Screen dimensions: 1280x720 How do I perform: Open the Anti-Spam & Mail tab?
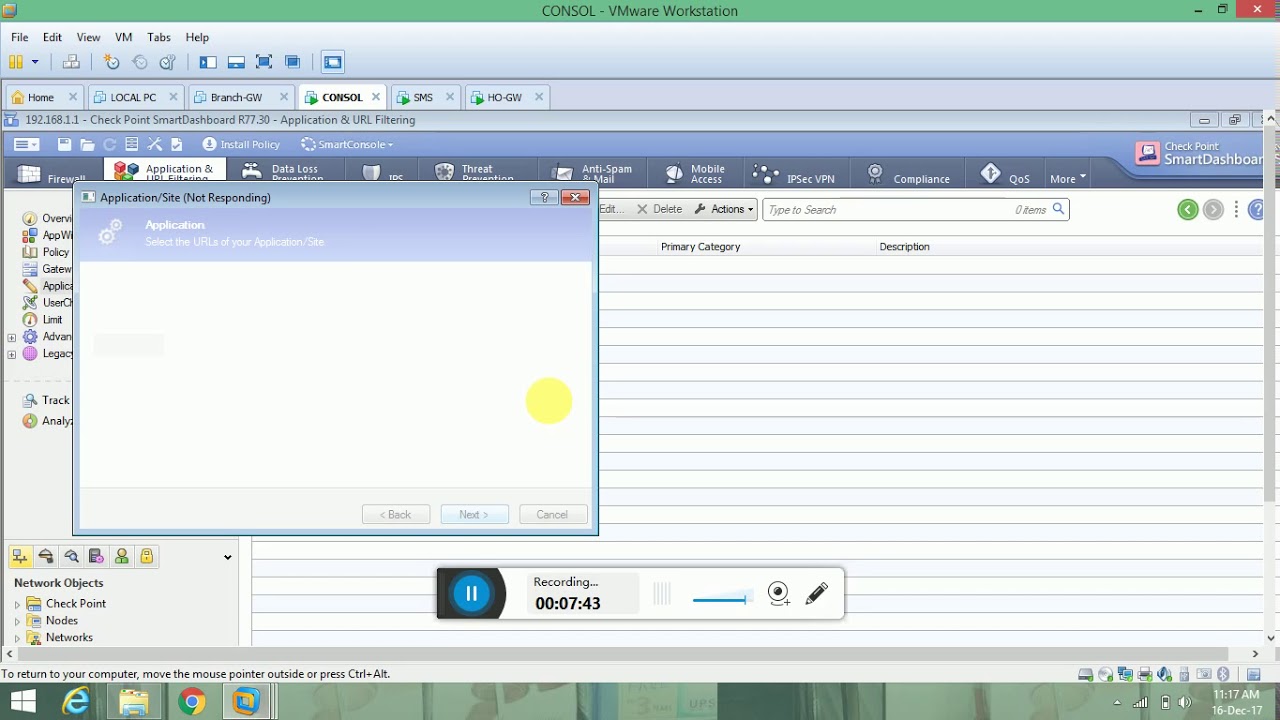pyautogui.click(x=594, y=173)
